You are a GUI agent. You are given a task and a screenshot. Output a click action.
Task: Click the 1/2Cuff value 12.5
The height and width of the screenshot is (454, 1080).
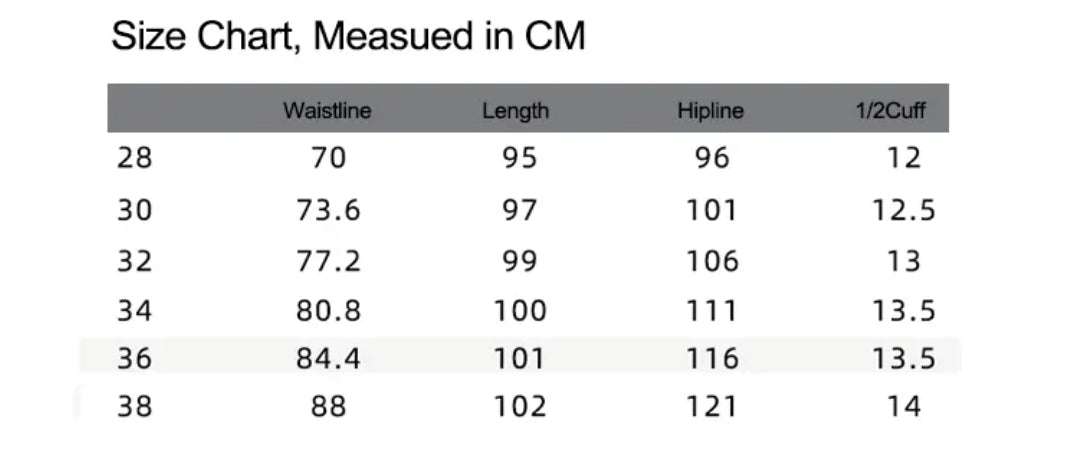click(903, 211)
